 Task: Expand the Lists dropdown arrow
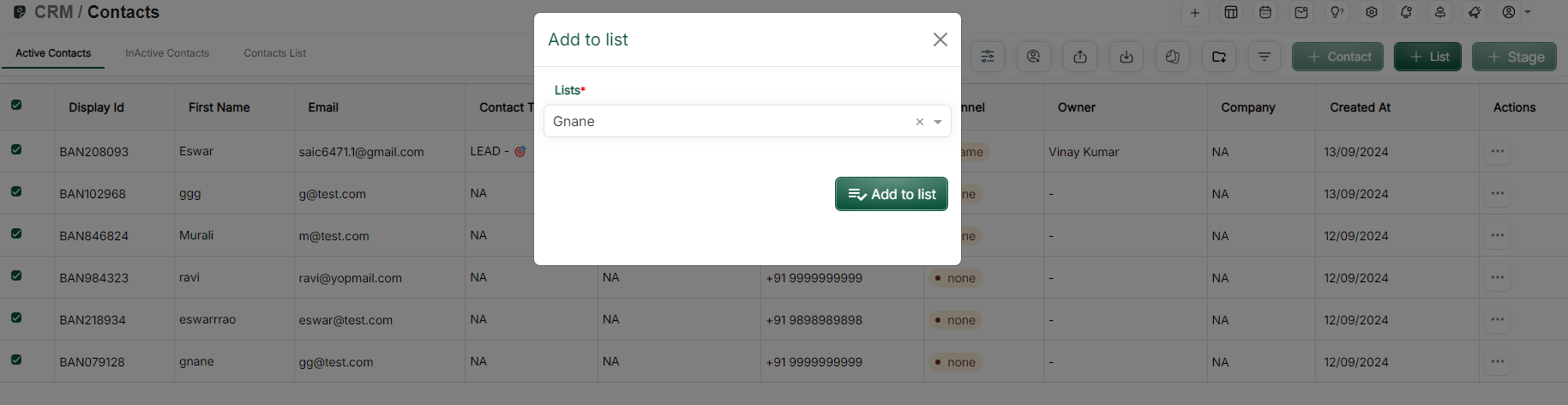tap(938, 122)
